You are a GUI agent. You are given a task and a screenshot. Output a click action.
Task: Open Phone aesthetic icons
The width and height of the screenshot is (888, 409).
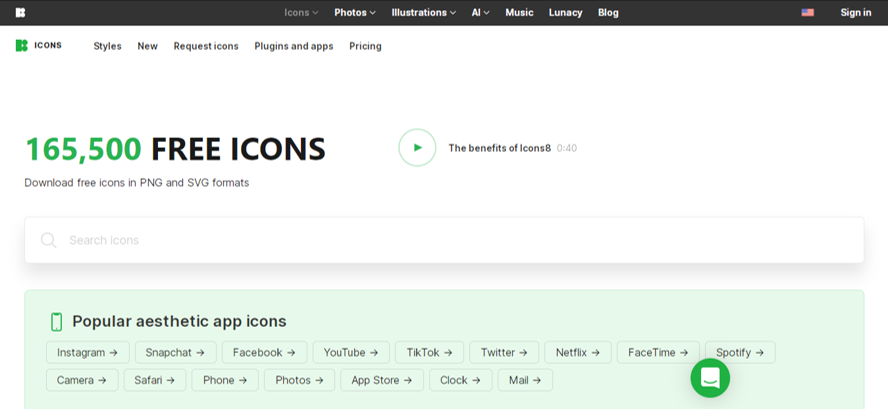click(x=225, y=380)
